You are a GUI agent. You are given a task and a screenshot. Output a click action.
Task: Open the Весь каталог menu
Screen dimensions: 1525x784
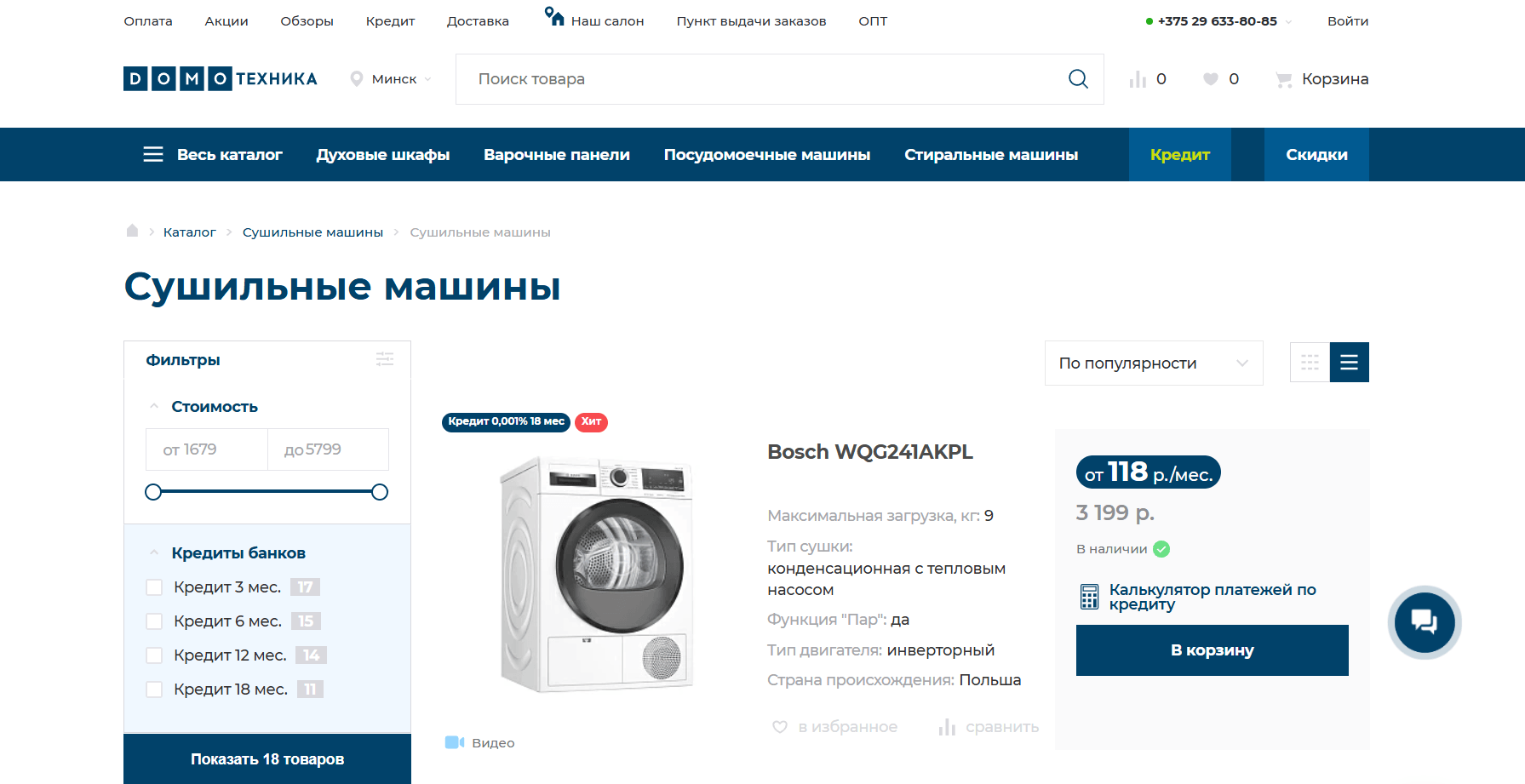[213, 155]
